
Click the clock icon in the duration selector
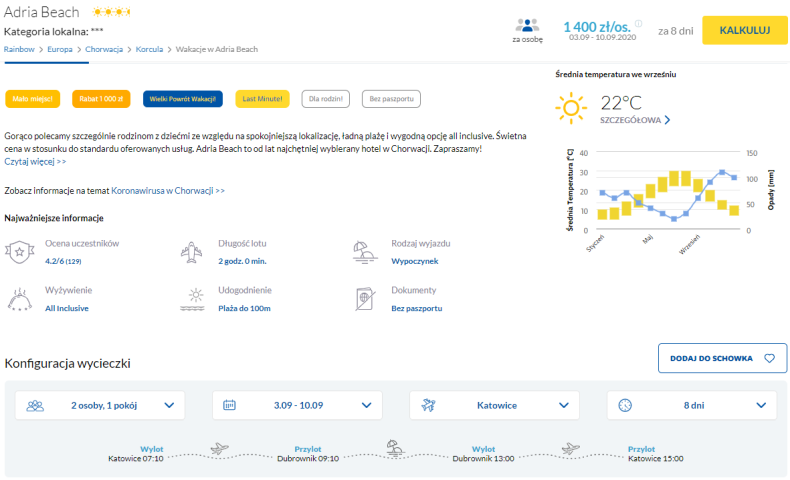[625, 405]
